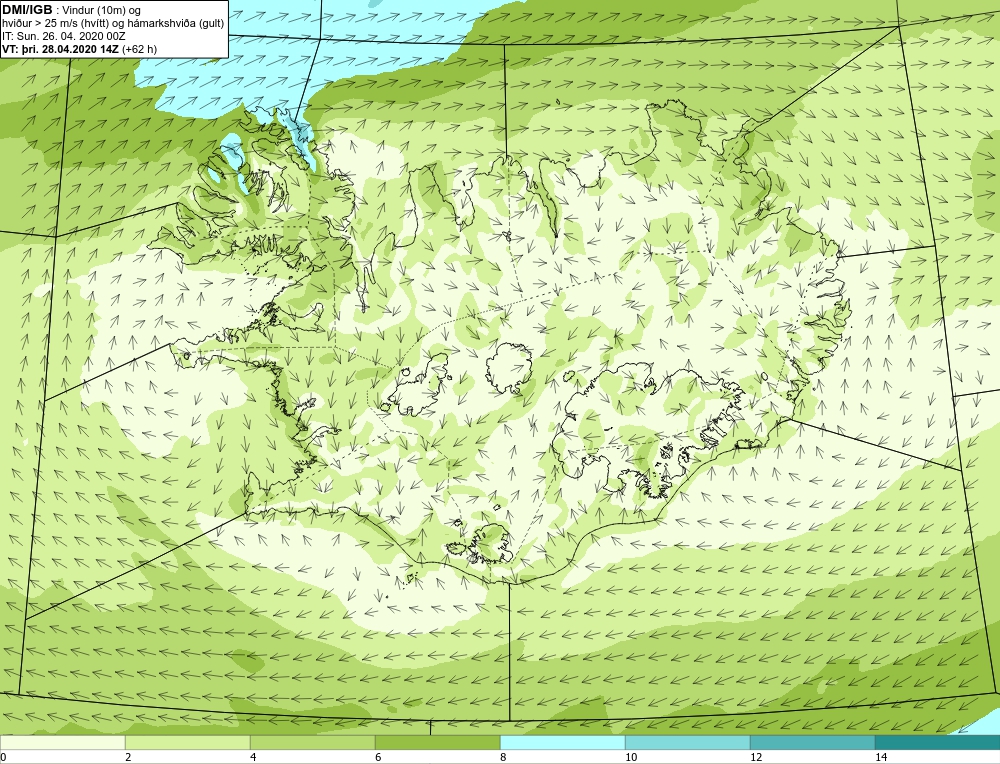Image resolution: width=1000 pixels, height=764 pixels.
Task: Click the valid time 'VT: þri. 28.04.2020 14Z' text
Action: pyautogui.click(x=60, y=48)
